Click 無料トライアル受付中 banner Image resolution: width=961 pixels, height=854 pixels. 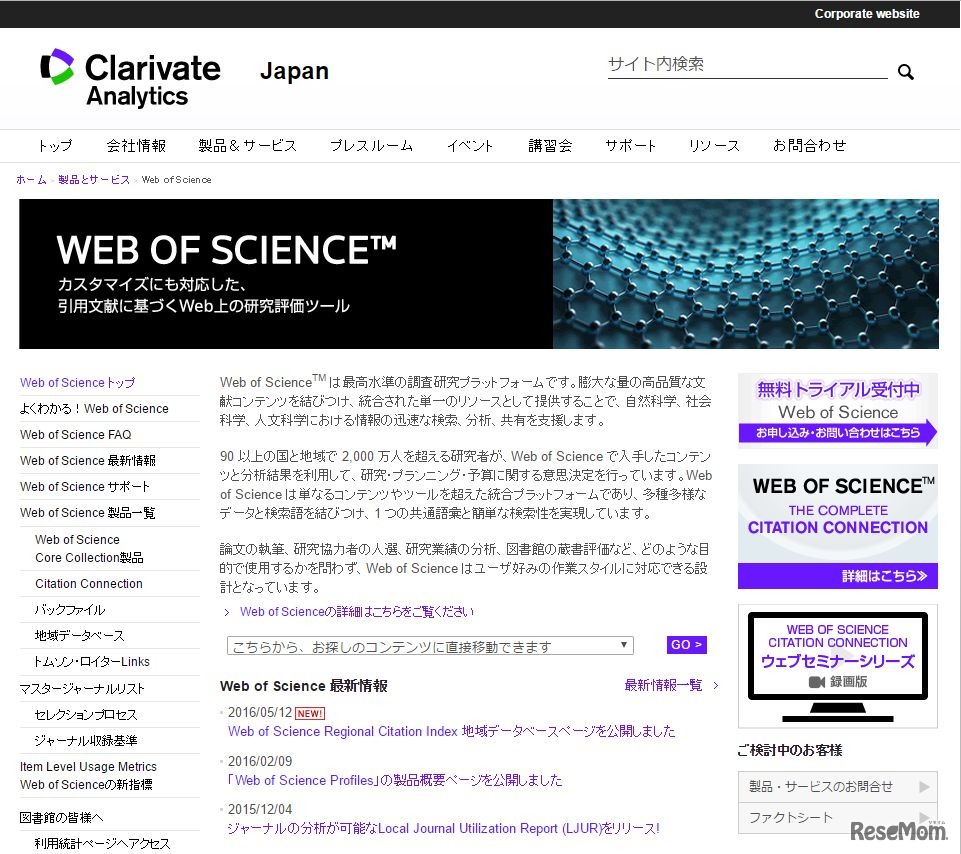838,411
